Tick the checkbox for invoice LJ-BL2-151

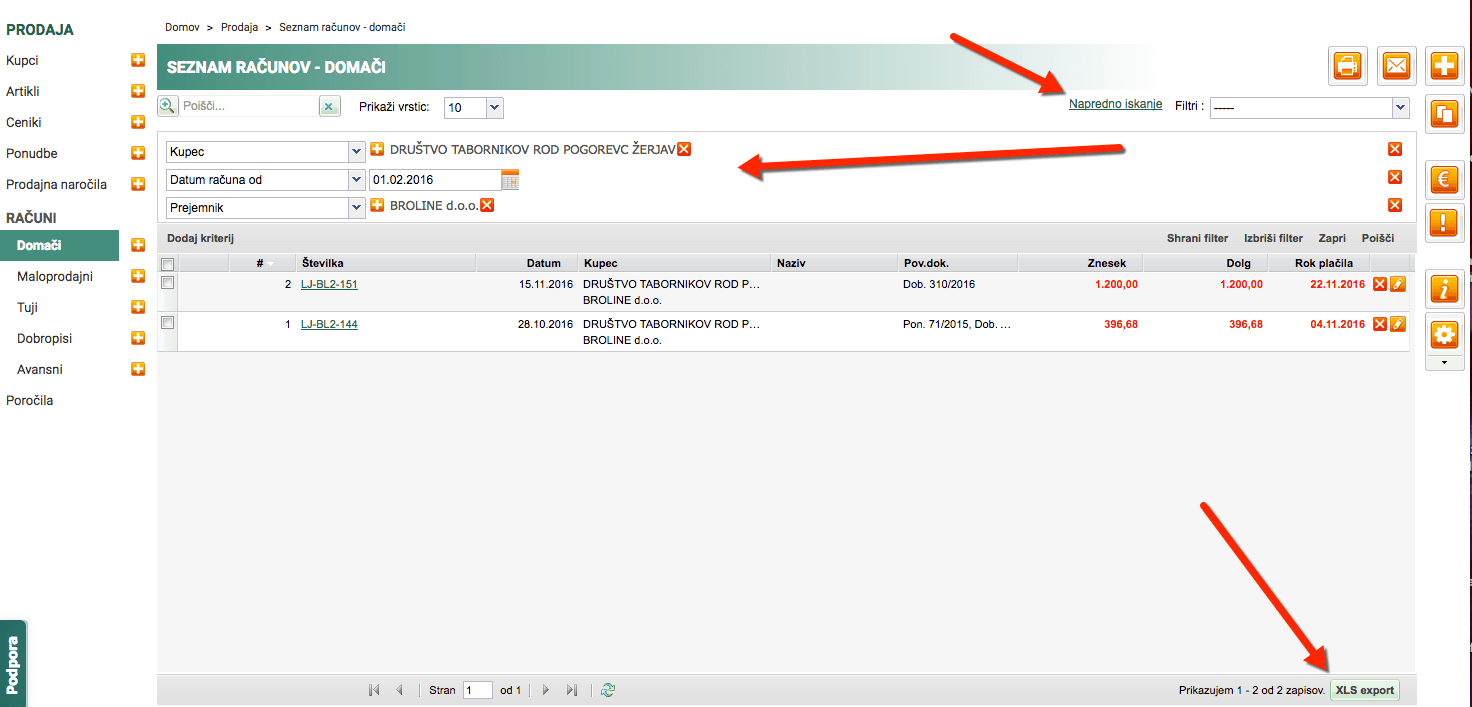pyautogui.click(x=168, y=283)
